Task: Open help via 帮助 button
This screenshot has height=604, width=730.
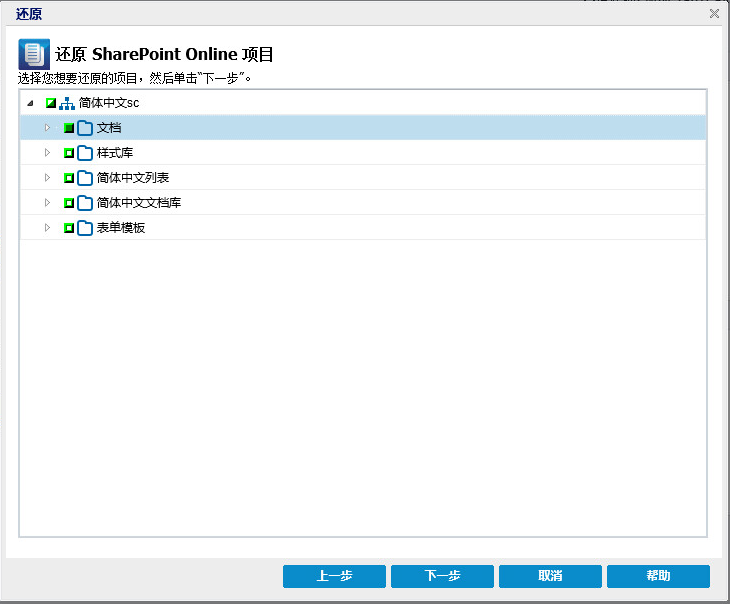Action: pos(658,576)
